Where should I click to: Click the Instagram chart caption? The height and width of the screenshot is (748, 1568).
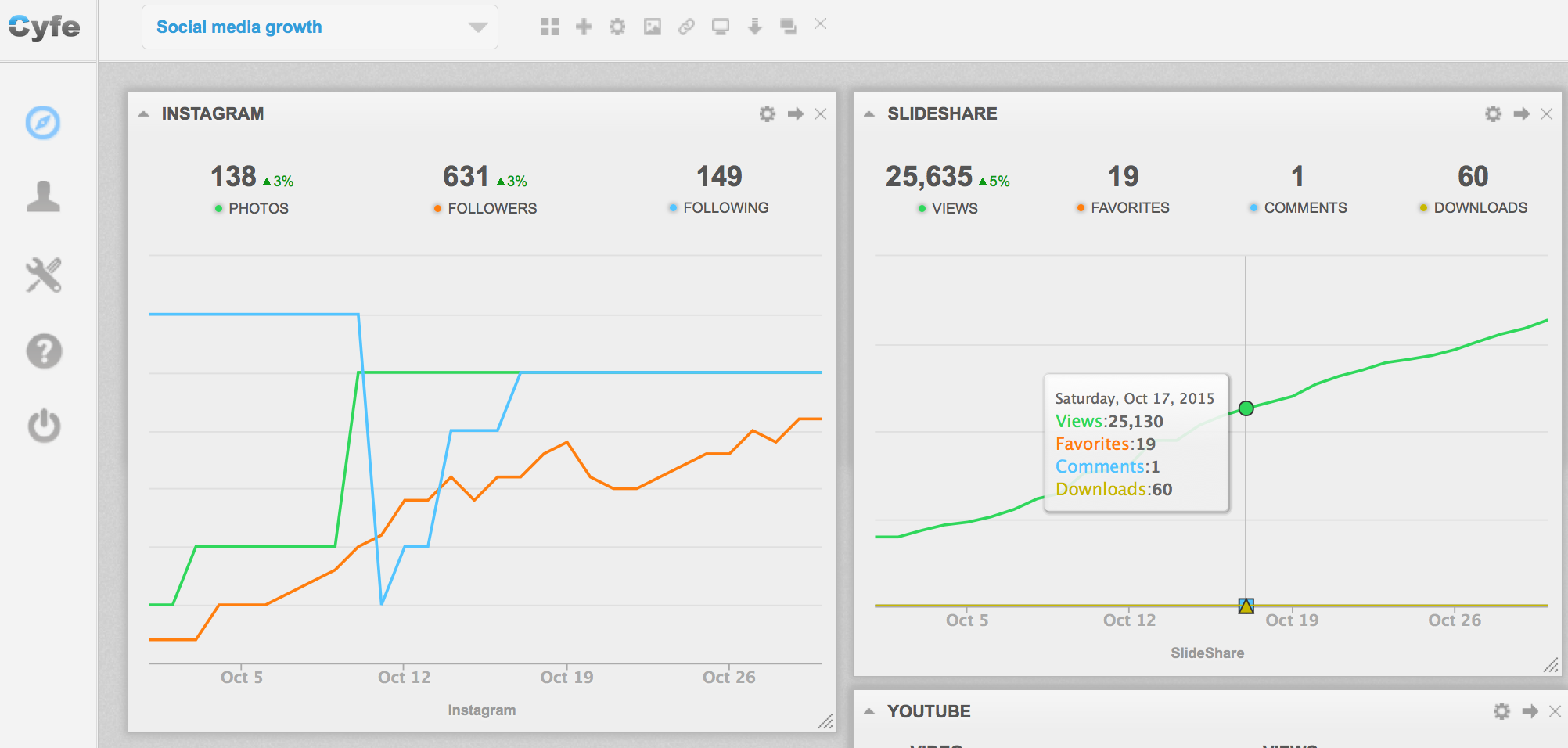(482, 710)
